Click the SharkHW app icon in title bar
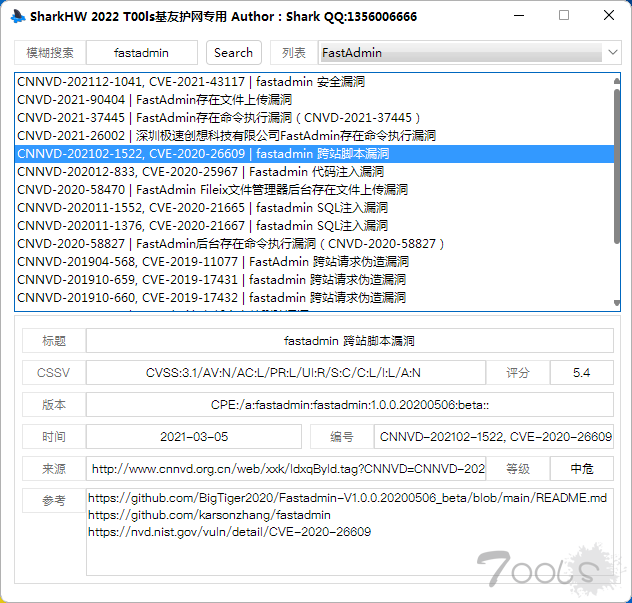The image size is (632, 603). [15, 17]
